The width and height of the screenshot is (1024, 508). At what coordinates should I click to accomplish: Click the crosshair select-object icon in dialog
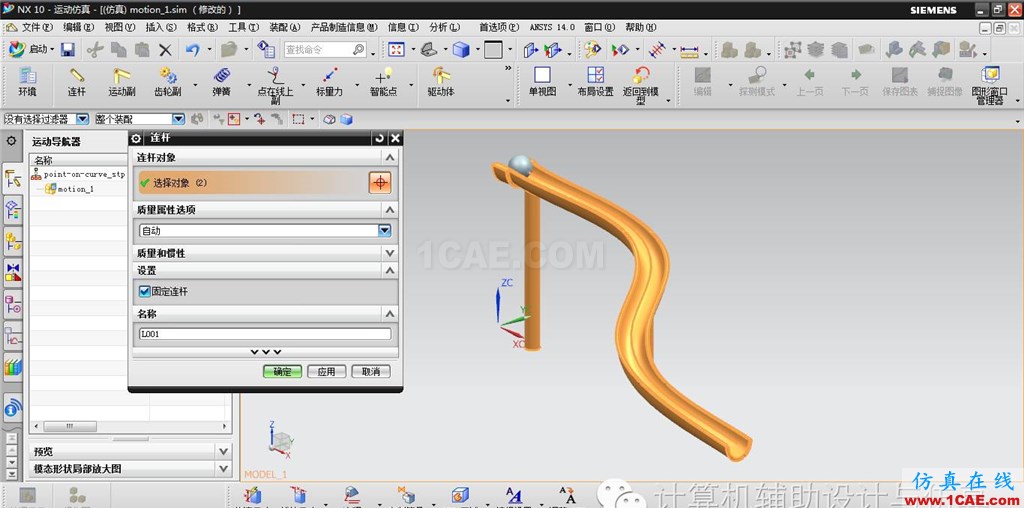[x=379, y=183]
